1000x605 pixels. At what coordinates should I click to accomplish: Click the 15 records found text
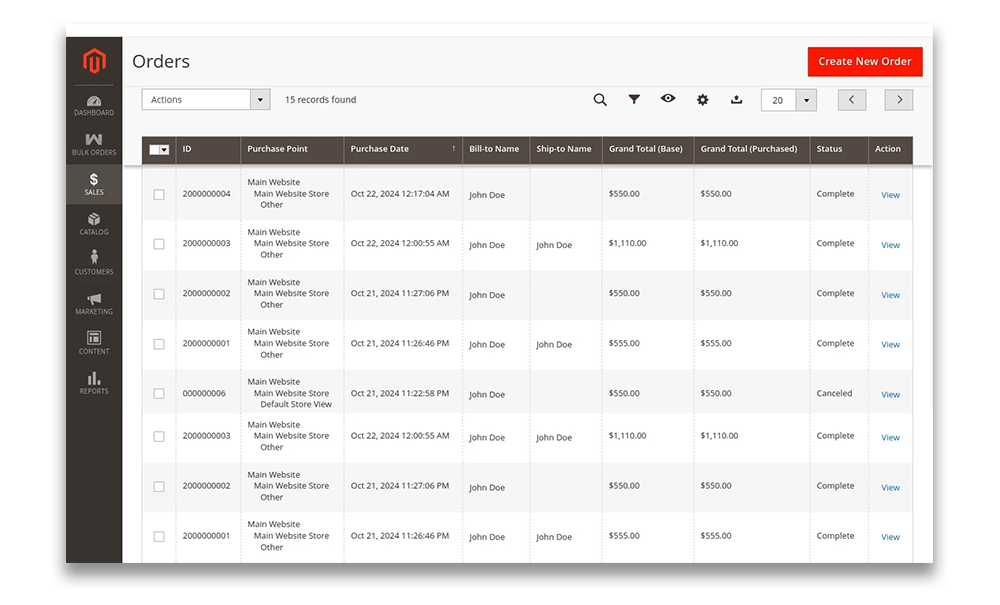pos(321,99)
